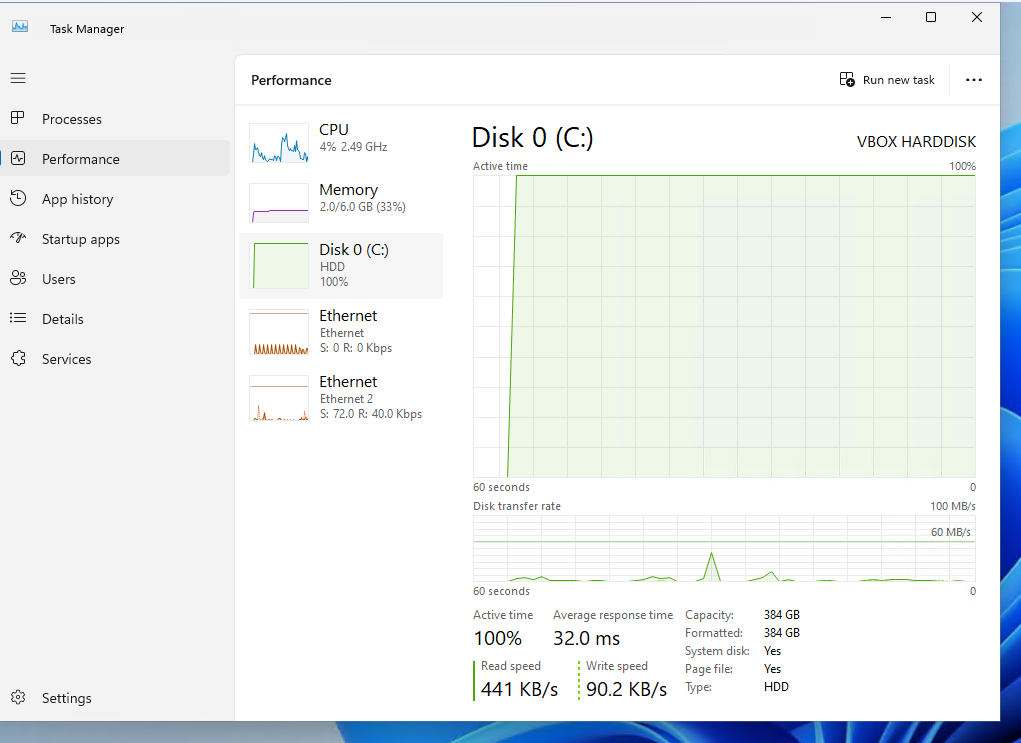The width and height of the screenshot is (1021, 743).
Task: Click the S: 72.0 R: 40.0 Kbps text
Action: tap(371, 414)
